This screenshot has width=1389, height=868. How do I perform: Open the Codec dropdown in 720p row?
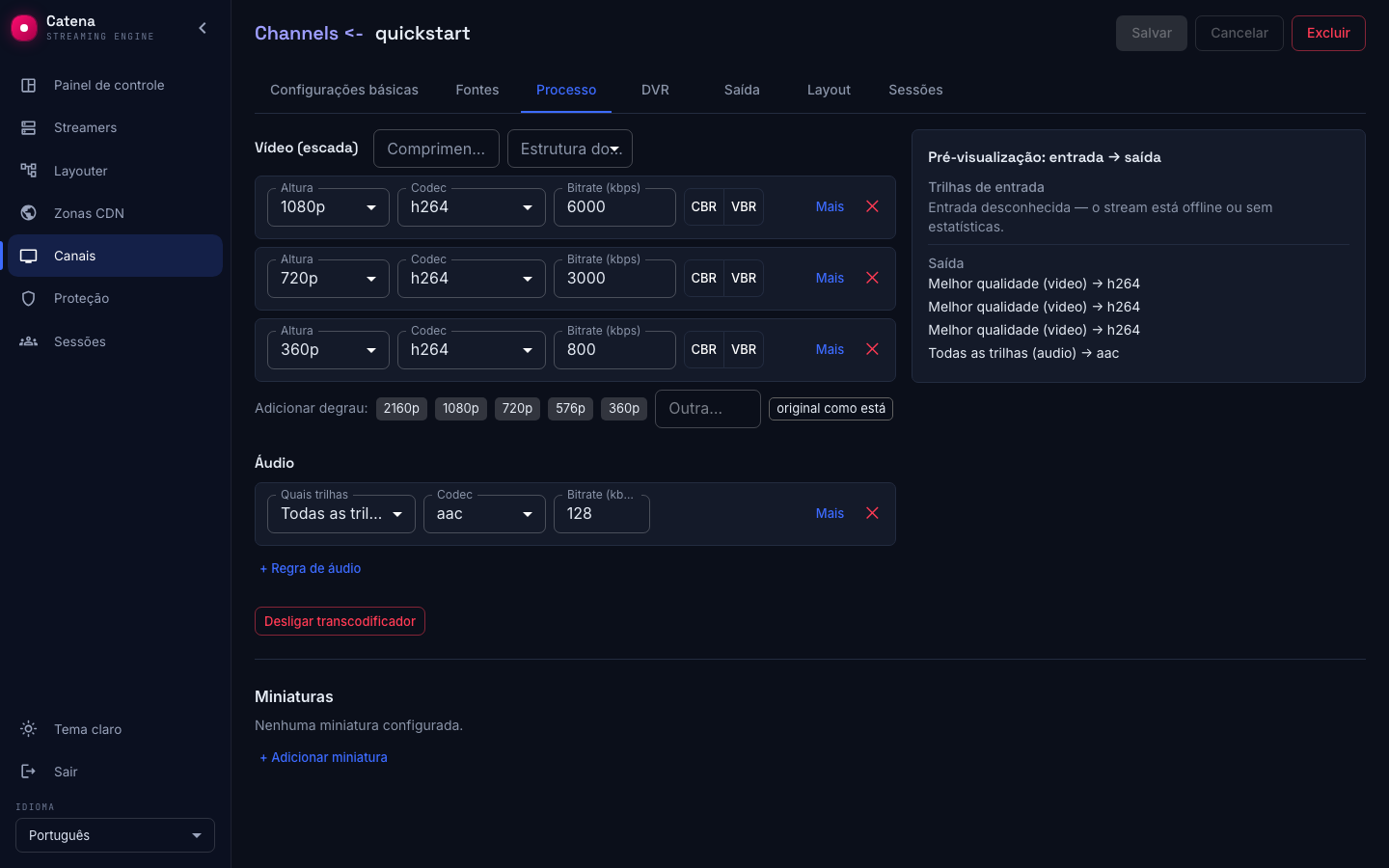coord(472,278)
